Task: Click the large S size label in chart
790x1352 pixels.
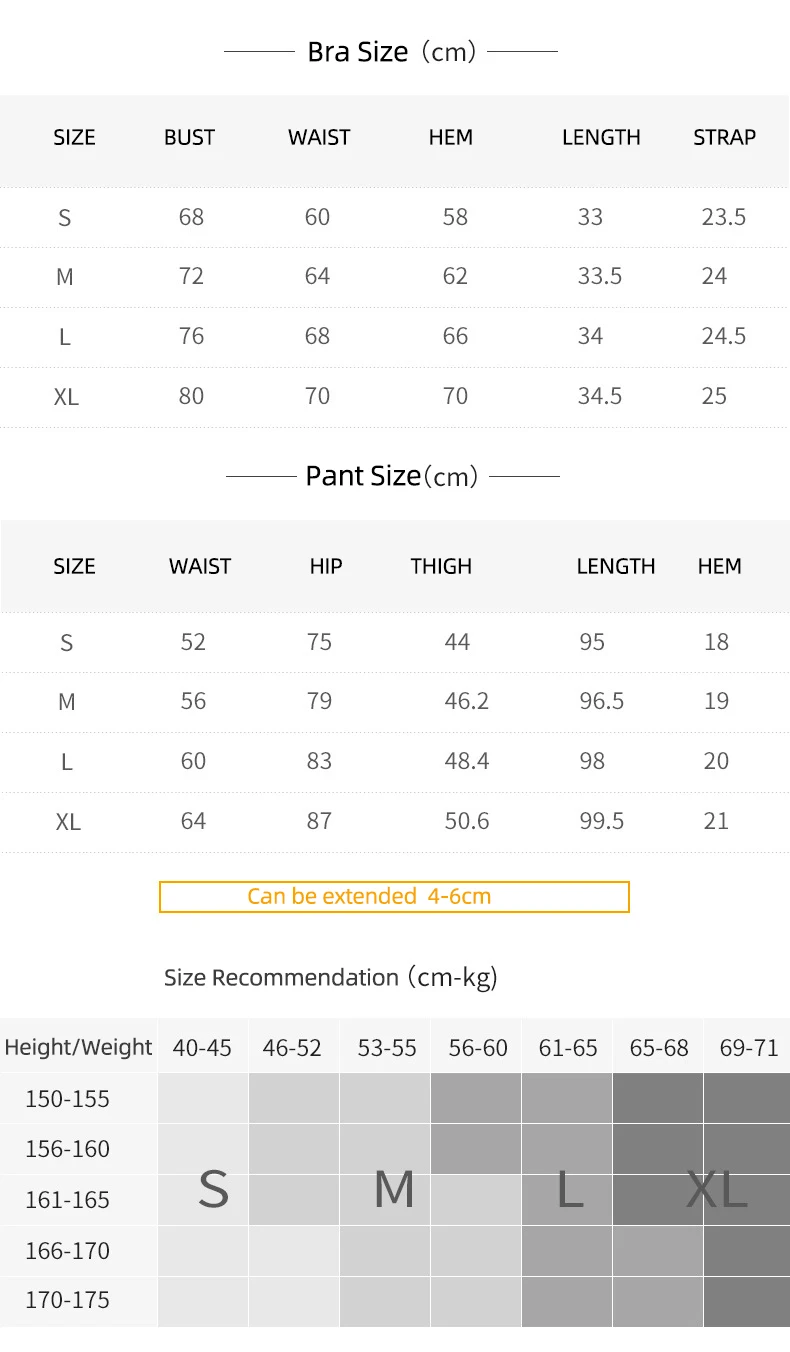Action: pos(213,1189)
